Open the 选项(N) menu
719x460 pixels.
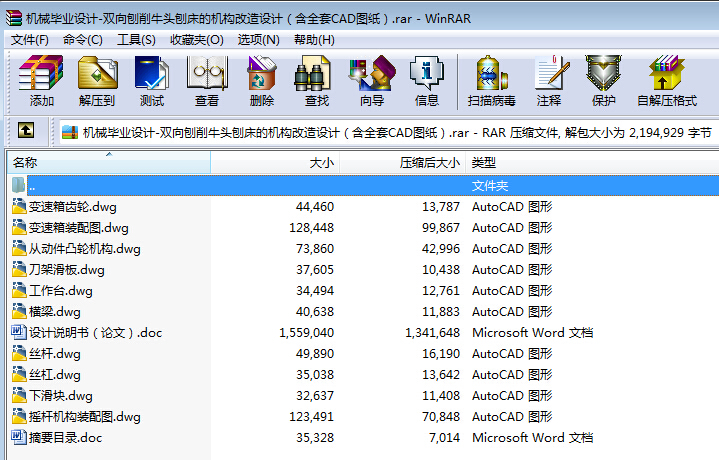pyautogui.click(x=258, y=40)
